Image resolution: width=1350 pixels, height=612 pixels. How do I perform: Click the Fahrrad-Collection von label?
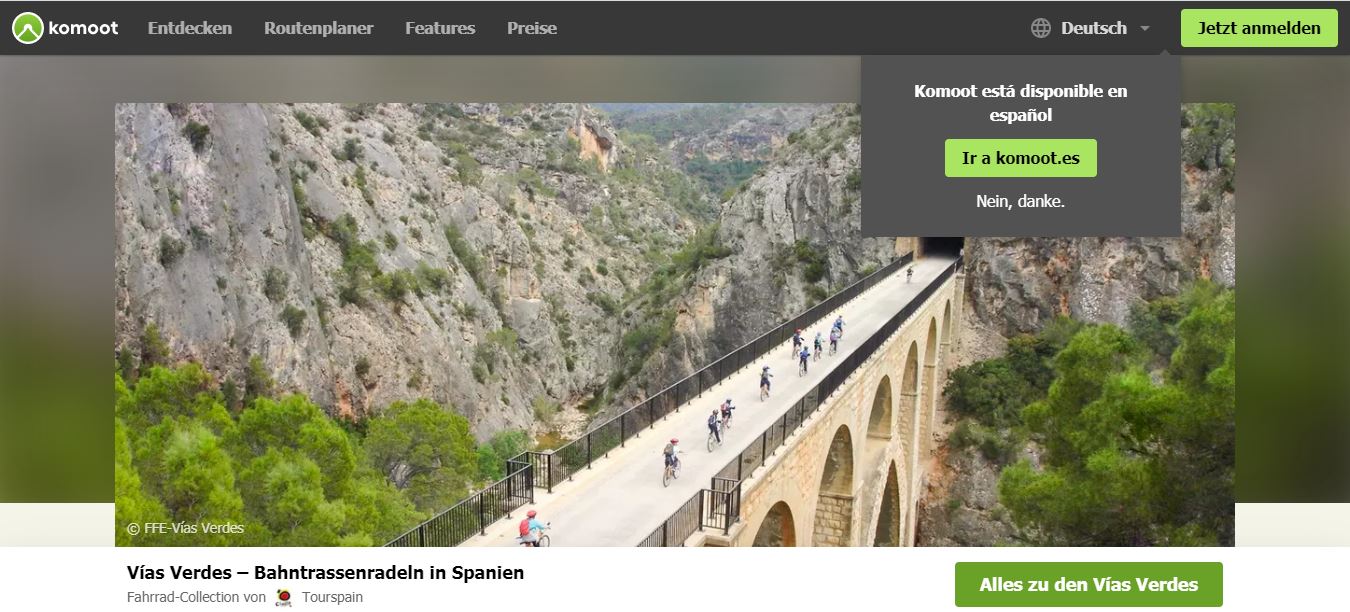(196, 597)
